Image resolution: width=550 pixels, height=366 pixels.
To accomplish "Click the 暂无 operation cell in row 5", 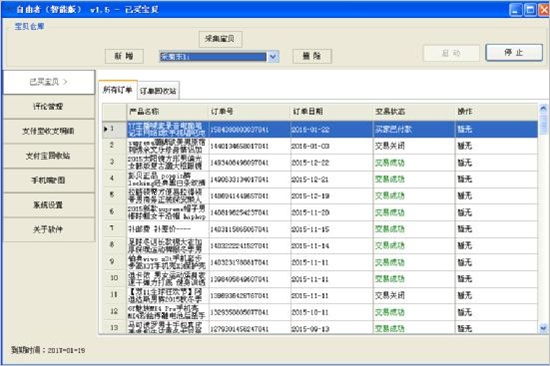I will click(x=496, y=196).
